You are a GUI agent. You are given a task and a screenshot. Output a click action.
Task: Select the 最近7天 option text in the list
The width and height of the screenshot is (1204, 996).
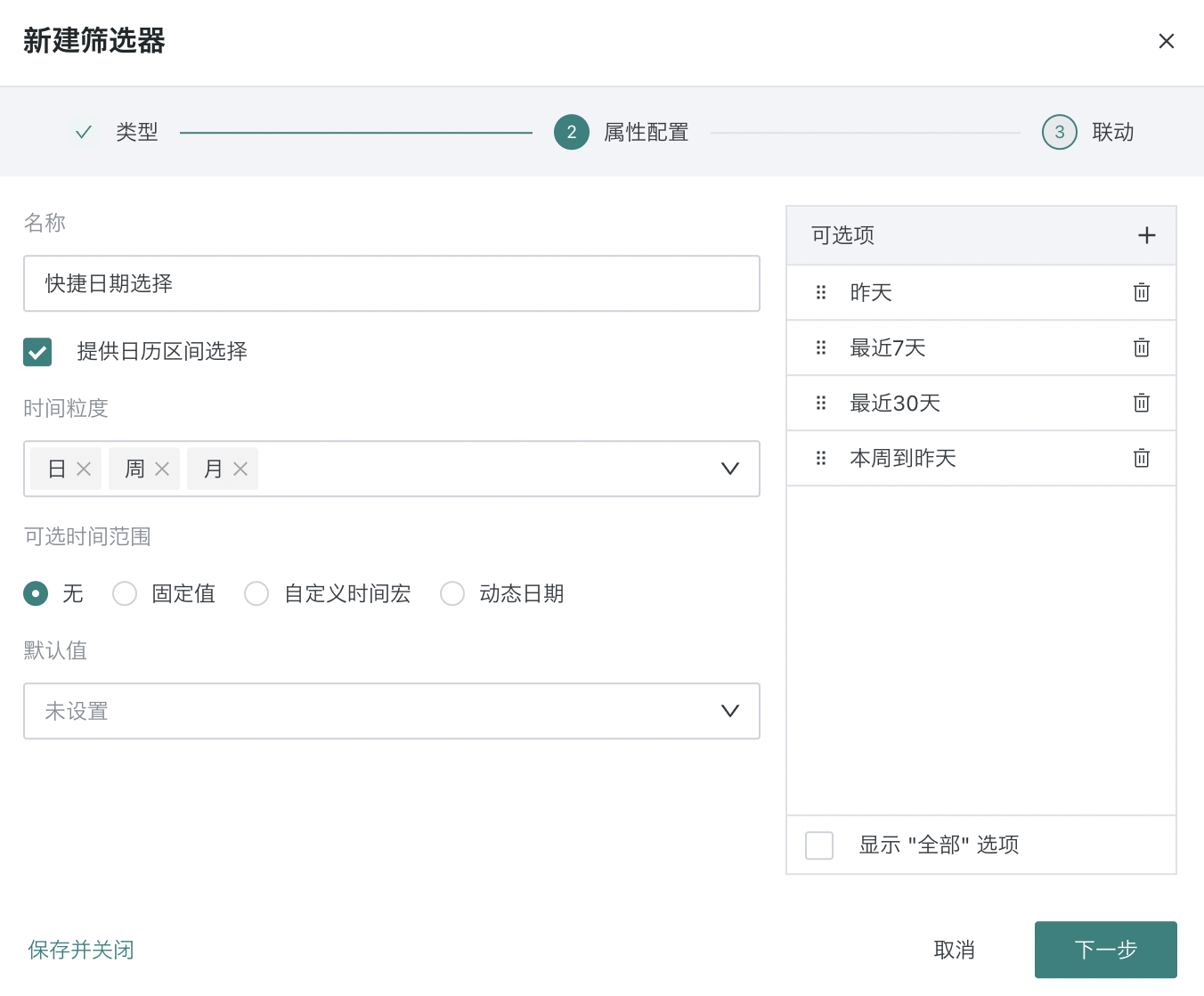[888, 347]
